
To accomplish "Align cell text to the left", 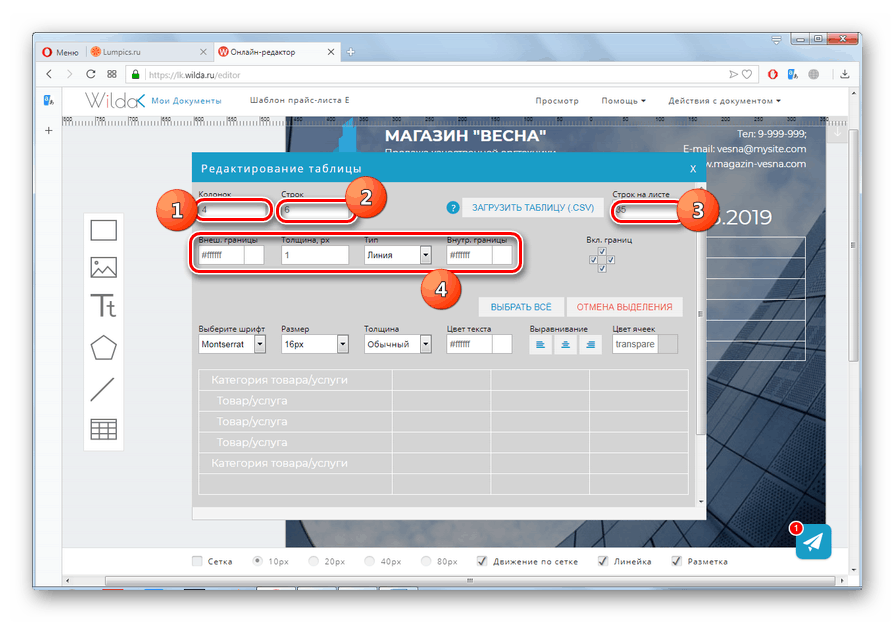I will (x=541, y=344).
